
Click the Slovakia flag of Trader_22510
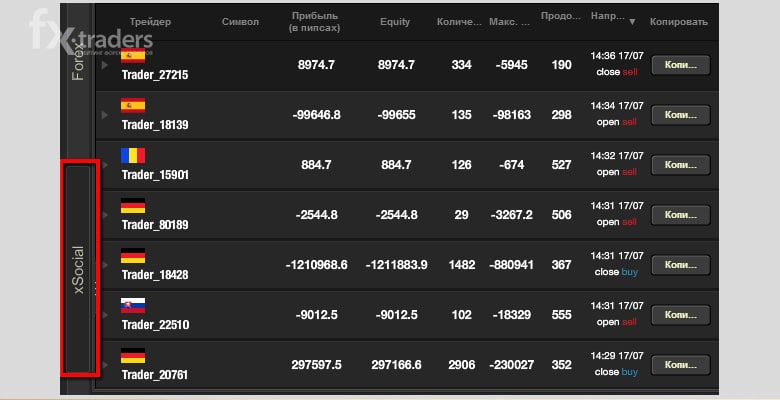(x=133, y=305)
